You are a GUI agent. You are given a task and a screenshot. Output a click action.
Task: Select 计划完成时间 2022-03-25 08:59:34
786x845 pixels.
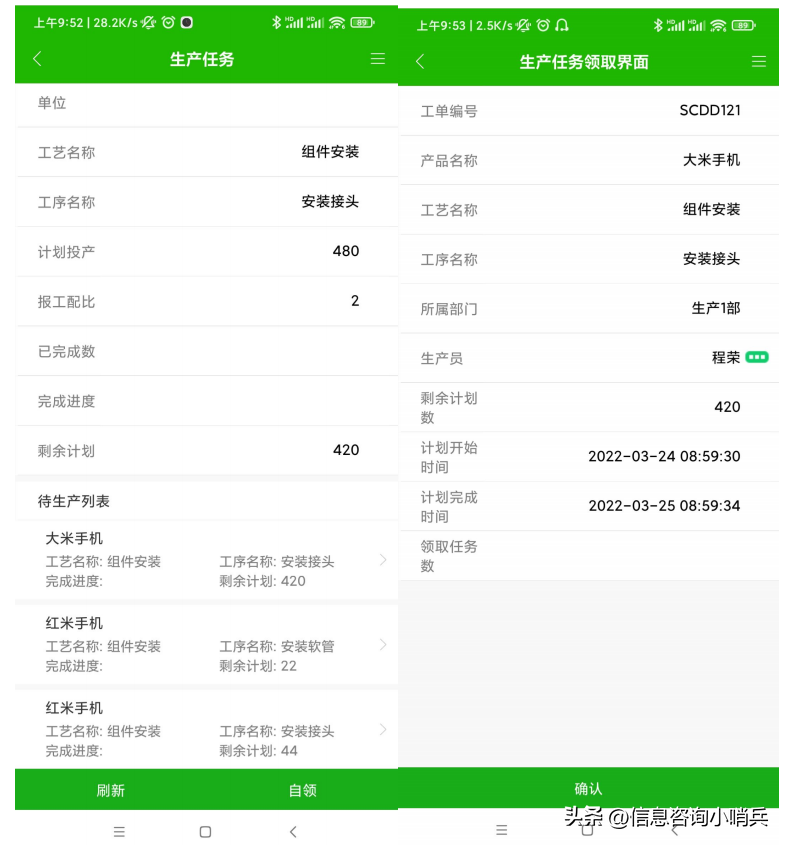coord(664,506)
